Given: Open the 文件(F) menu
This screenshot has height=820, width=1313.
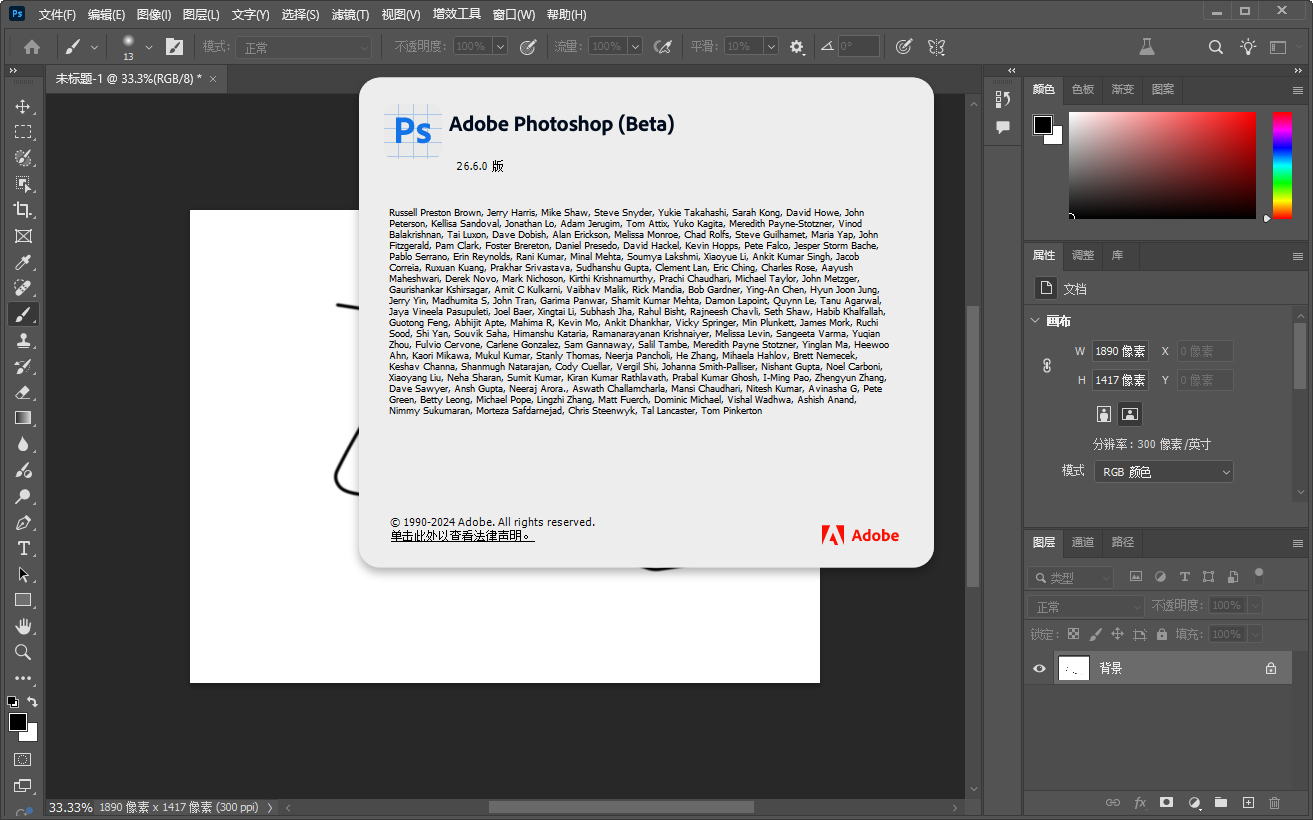Looking at the screenshot, I should 57,15.
